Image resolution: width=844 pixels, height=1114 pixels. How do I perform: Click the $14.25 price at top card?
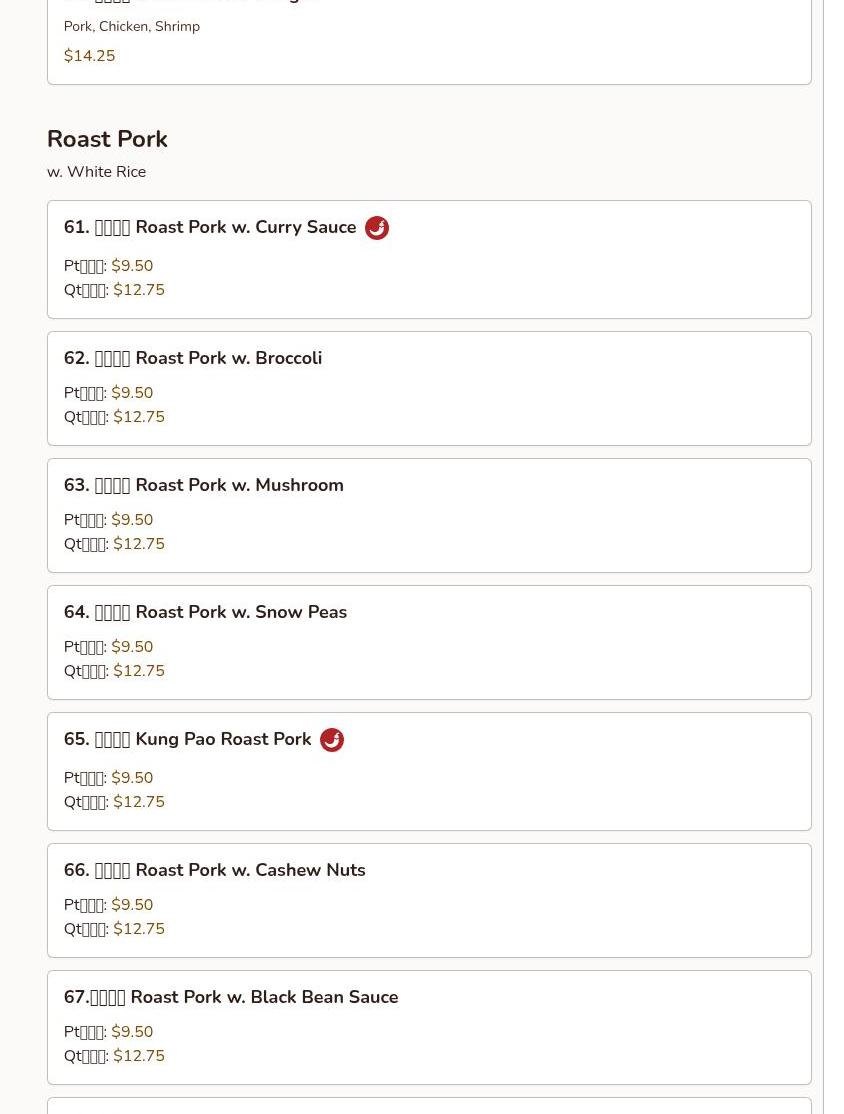[89, 56]
